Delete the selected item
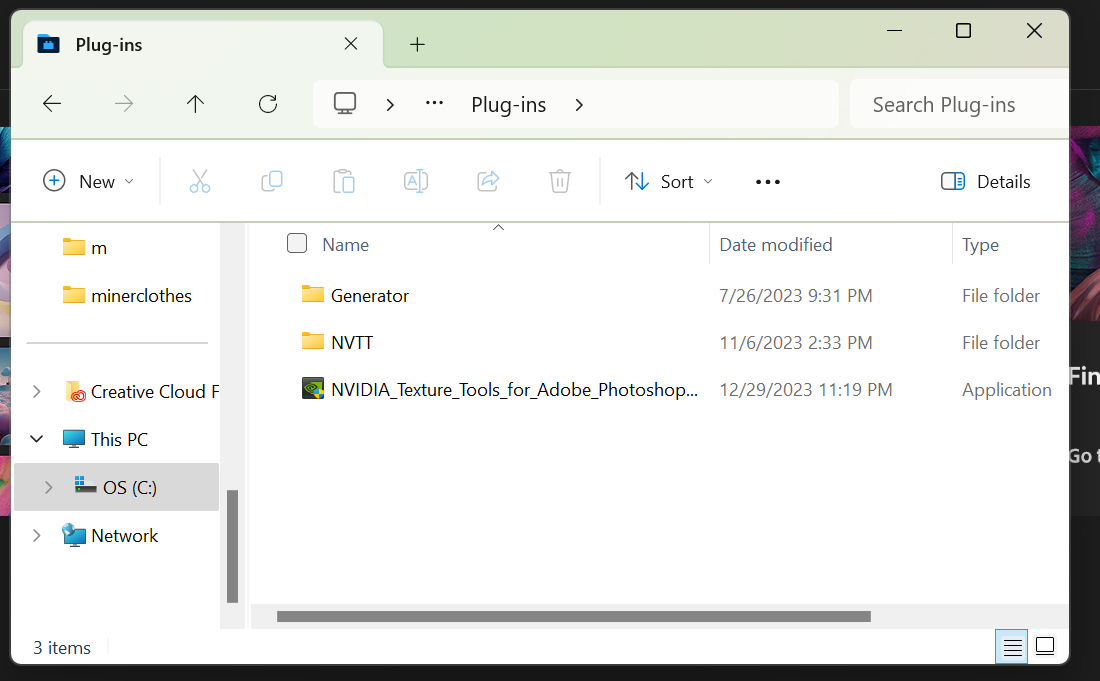This screenshot has height=681, width=1100. (559, 181)
